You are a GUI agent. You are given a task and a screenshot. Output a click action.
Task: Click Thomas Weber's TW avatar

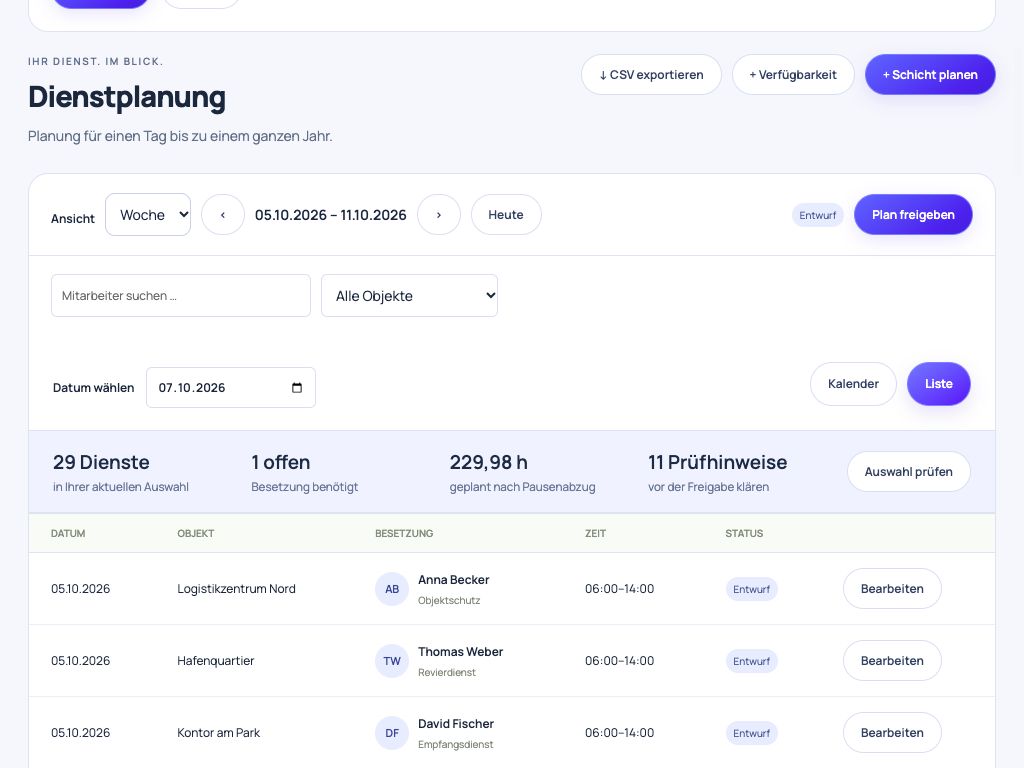[x=392, y=661]
